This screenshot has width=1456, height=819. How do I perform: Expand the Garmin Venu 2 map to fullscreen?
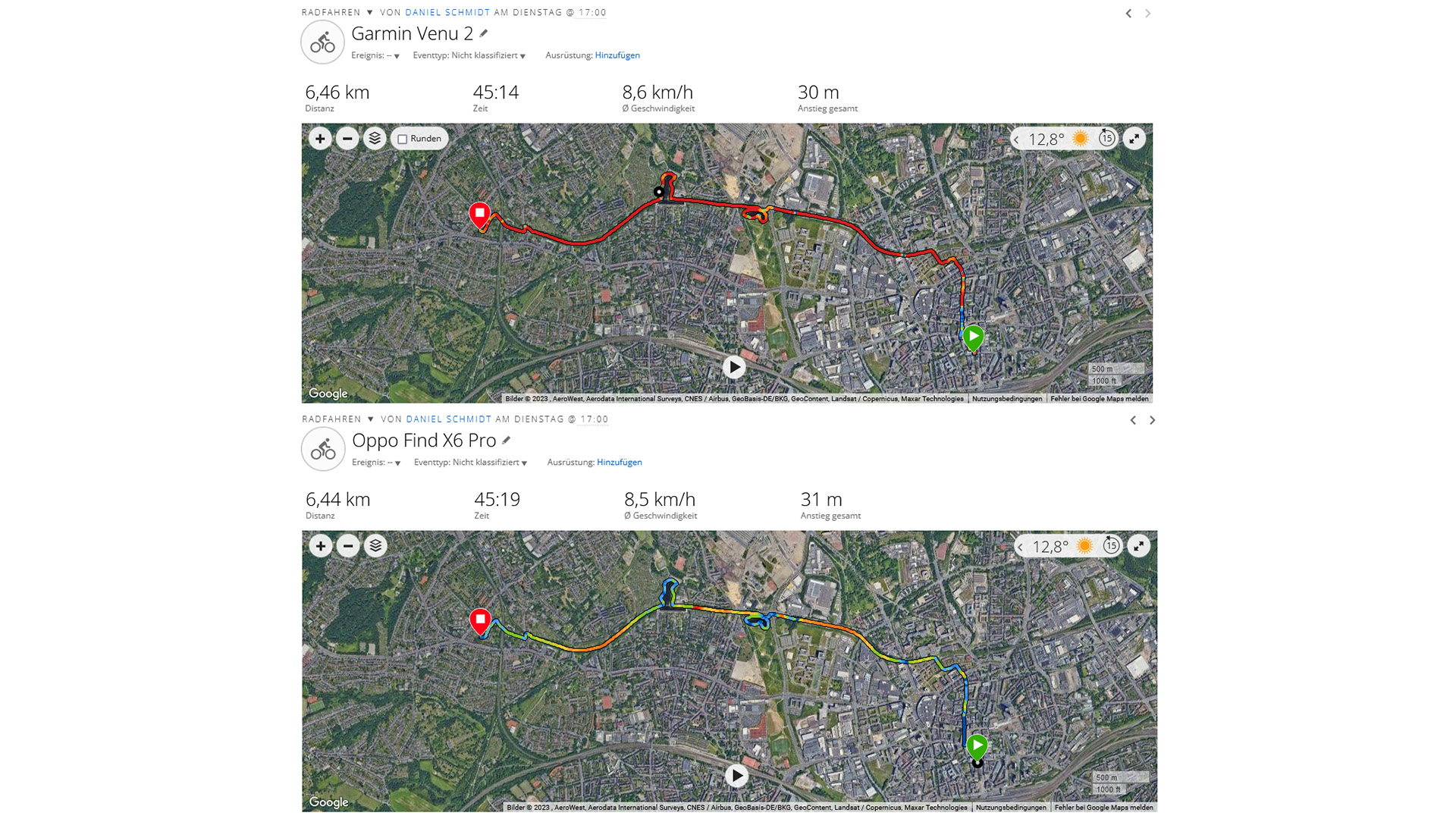click(1134, 139)
